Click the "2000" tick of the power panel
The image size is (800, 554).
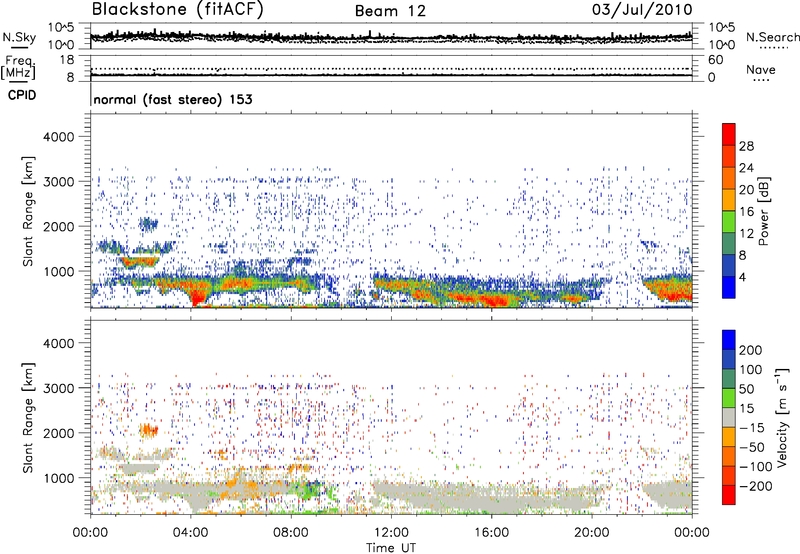[59, 226]
